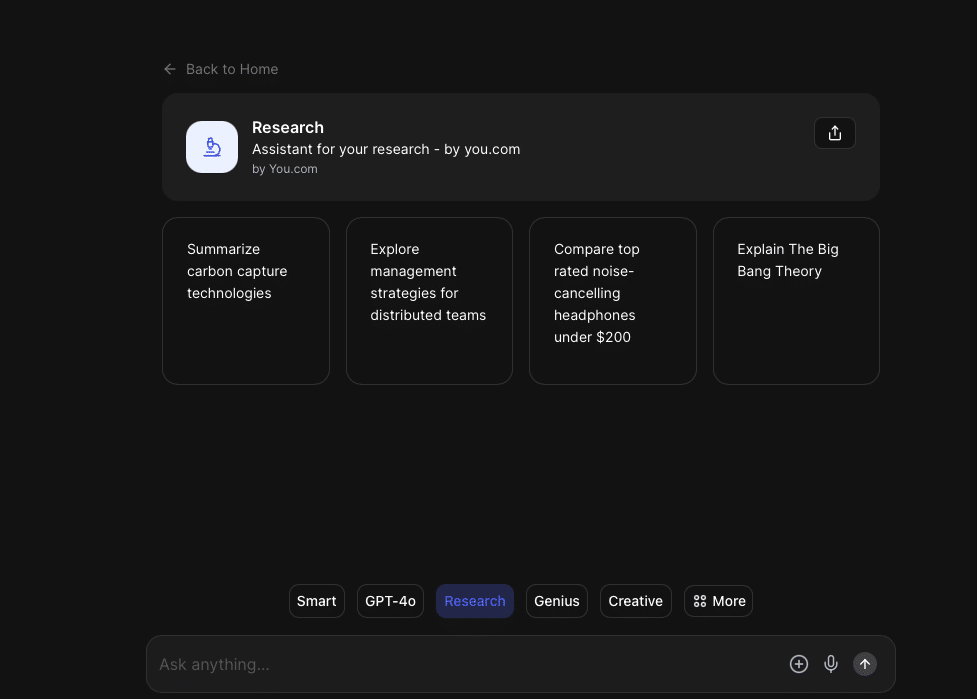Choose the Creative mode
Image resolution: width=977 pixels, height=699 pixels.
pyautogui.click(x=635, y=601)
